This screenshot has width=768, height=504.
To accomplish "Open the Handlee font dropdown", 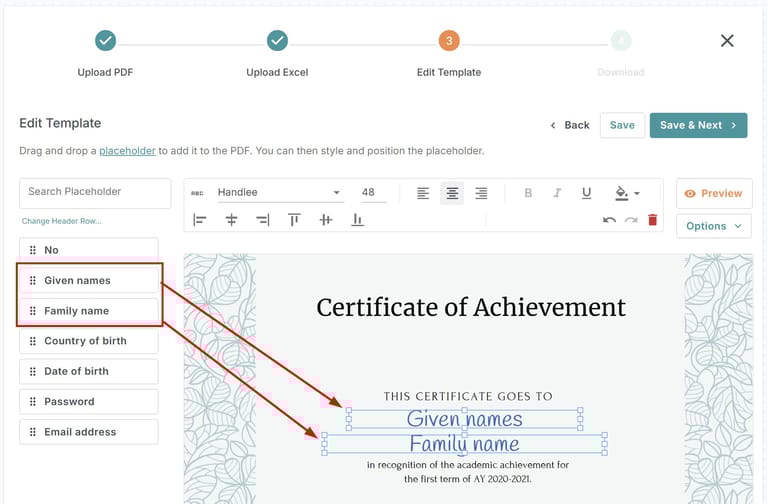I will click(278, 193).
